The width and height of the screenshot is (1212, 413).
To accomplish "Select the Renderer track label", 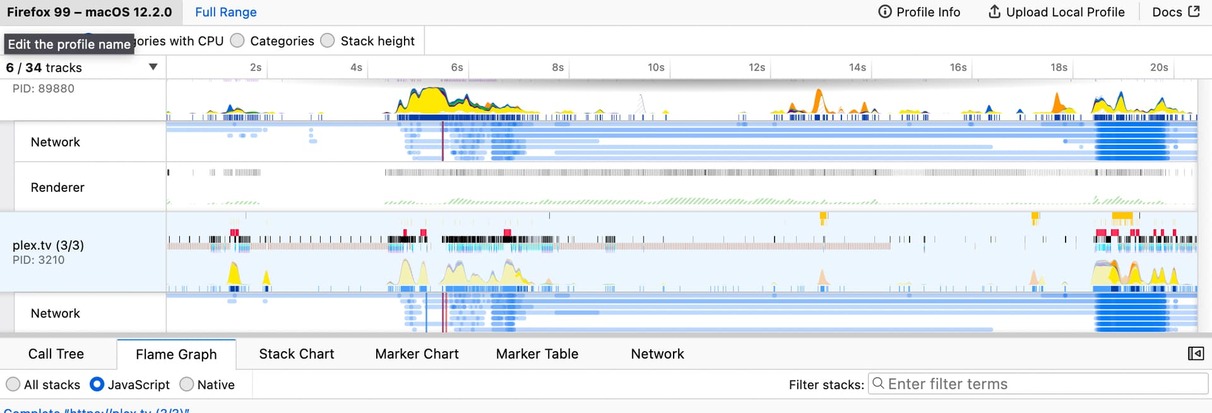I will [x=57, y=187].
